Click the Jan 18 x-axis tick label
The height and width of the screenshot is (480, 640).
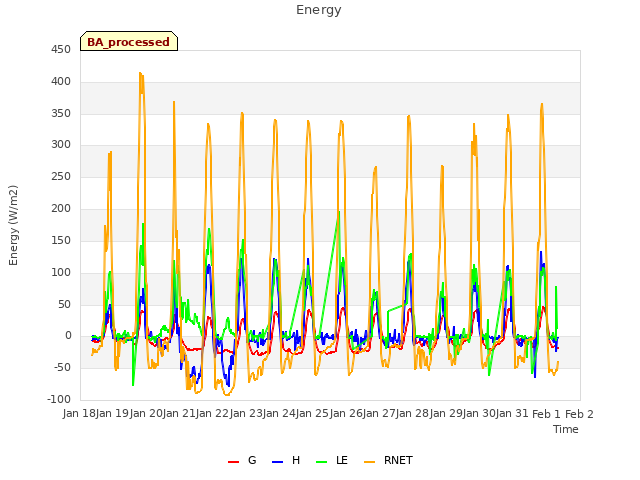(79, 414)
